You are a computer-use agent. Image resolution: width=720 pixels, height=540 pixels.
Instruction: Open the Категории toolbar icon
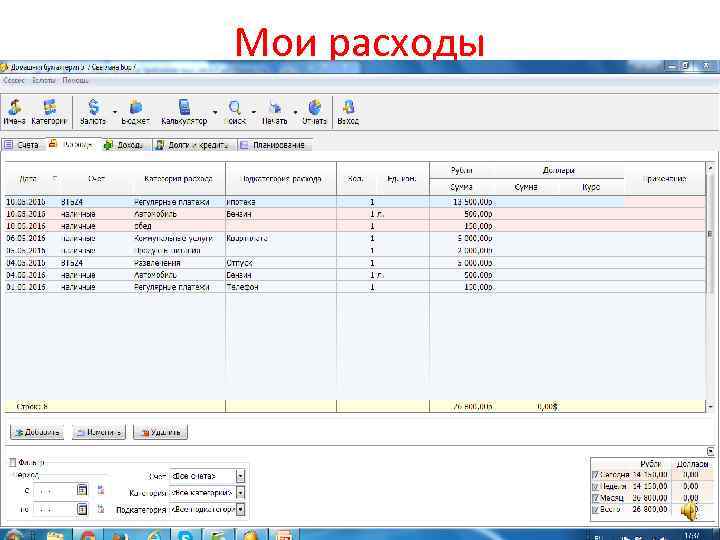(x=49, y=112)
